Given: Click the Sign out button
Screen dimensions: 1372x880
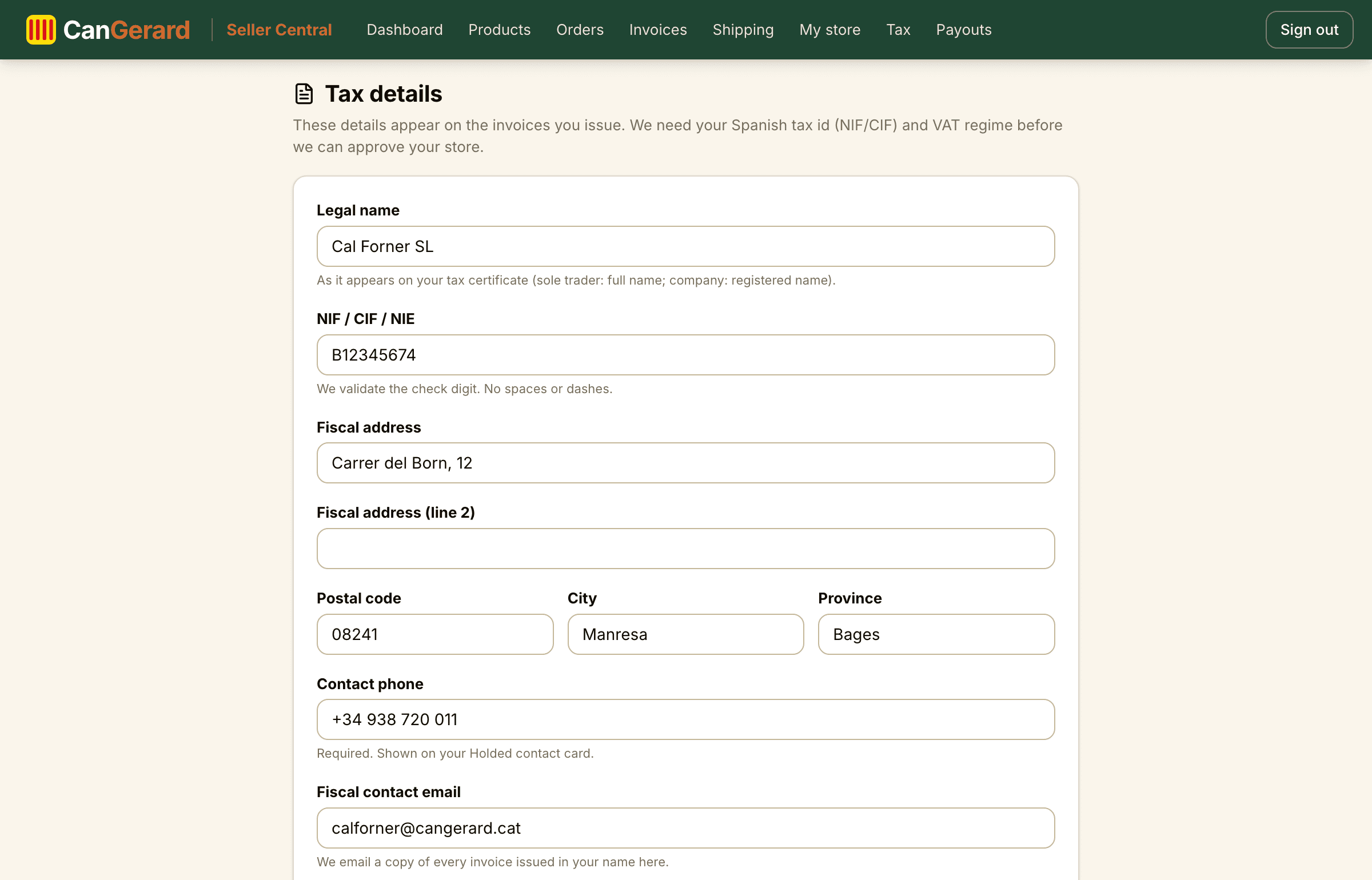Looking at the screenshot, I should coord(1309,30).
